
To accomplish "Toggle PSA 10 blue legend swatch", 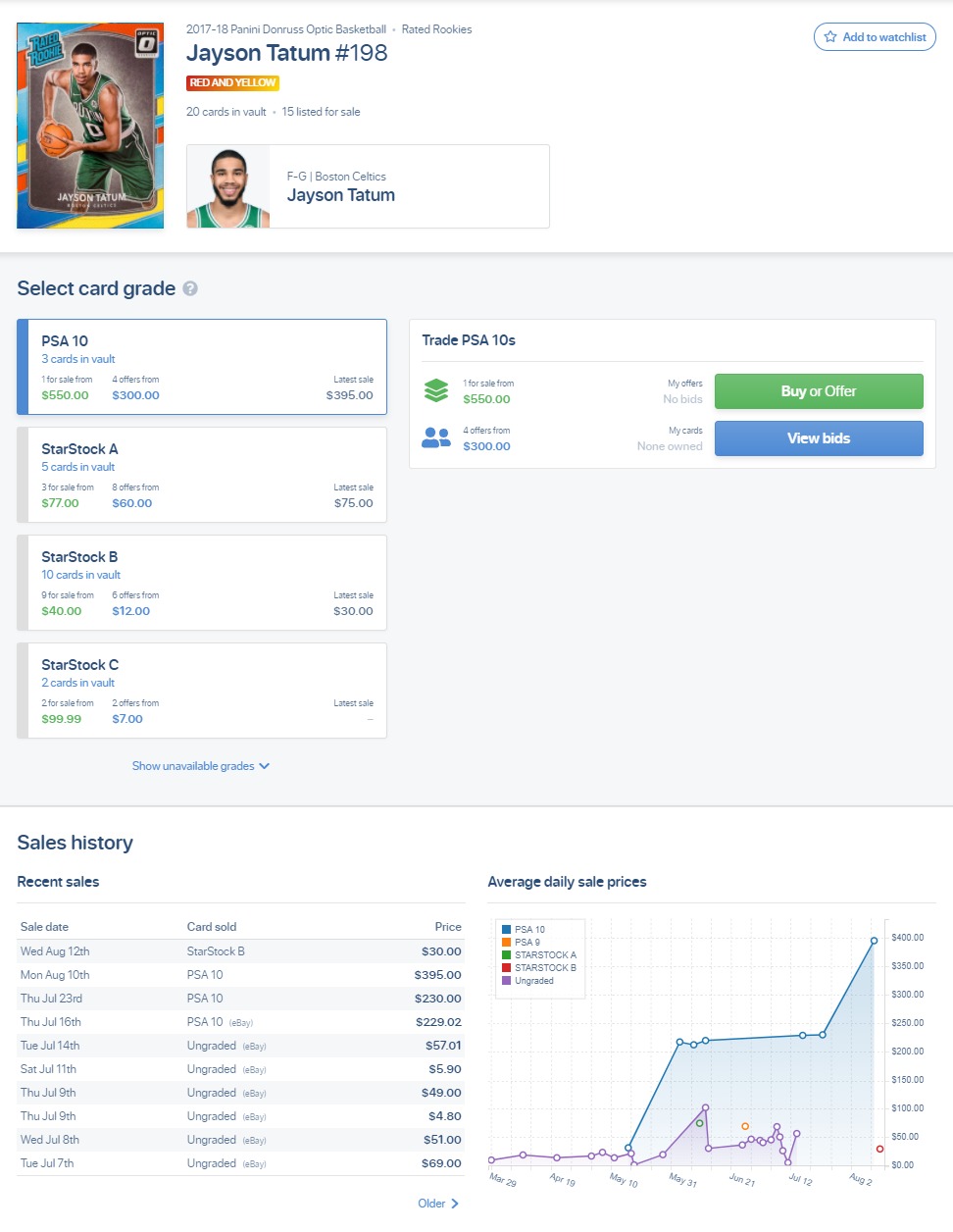I will tap(506, 930).
